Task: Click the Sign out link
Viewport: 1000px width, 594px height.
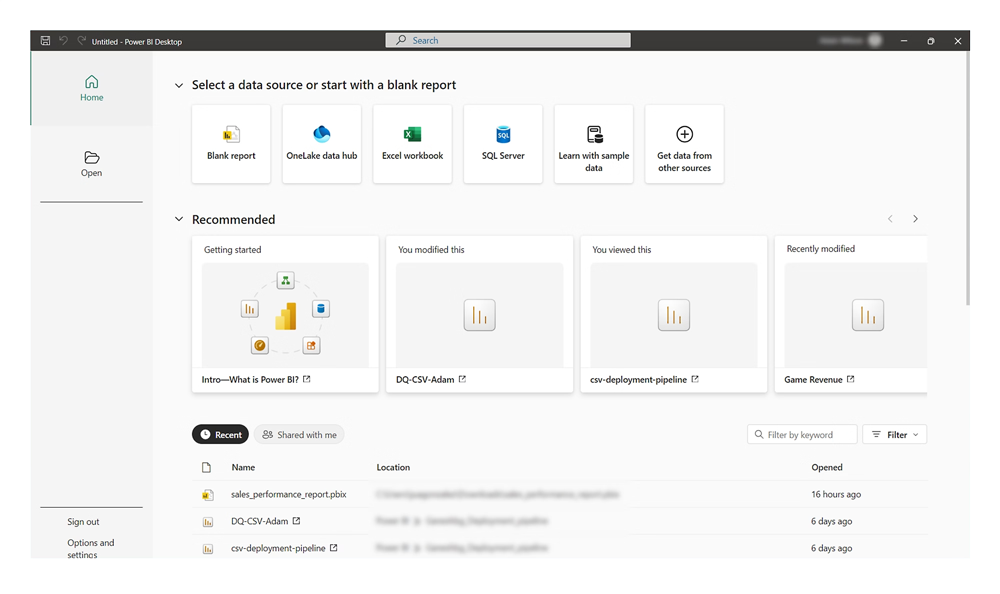Action: point(83,522)
